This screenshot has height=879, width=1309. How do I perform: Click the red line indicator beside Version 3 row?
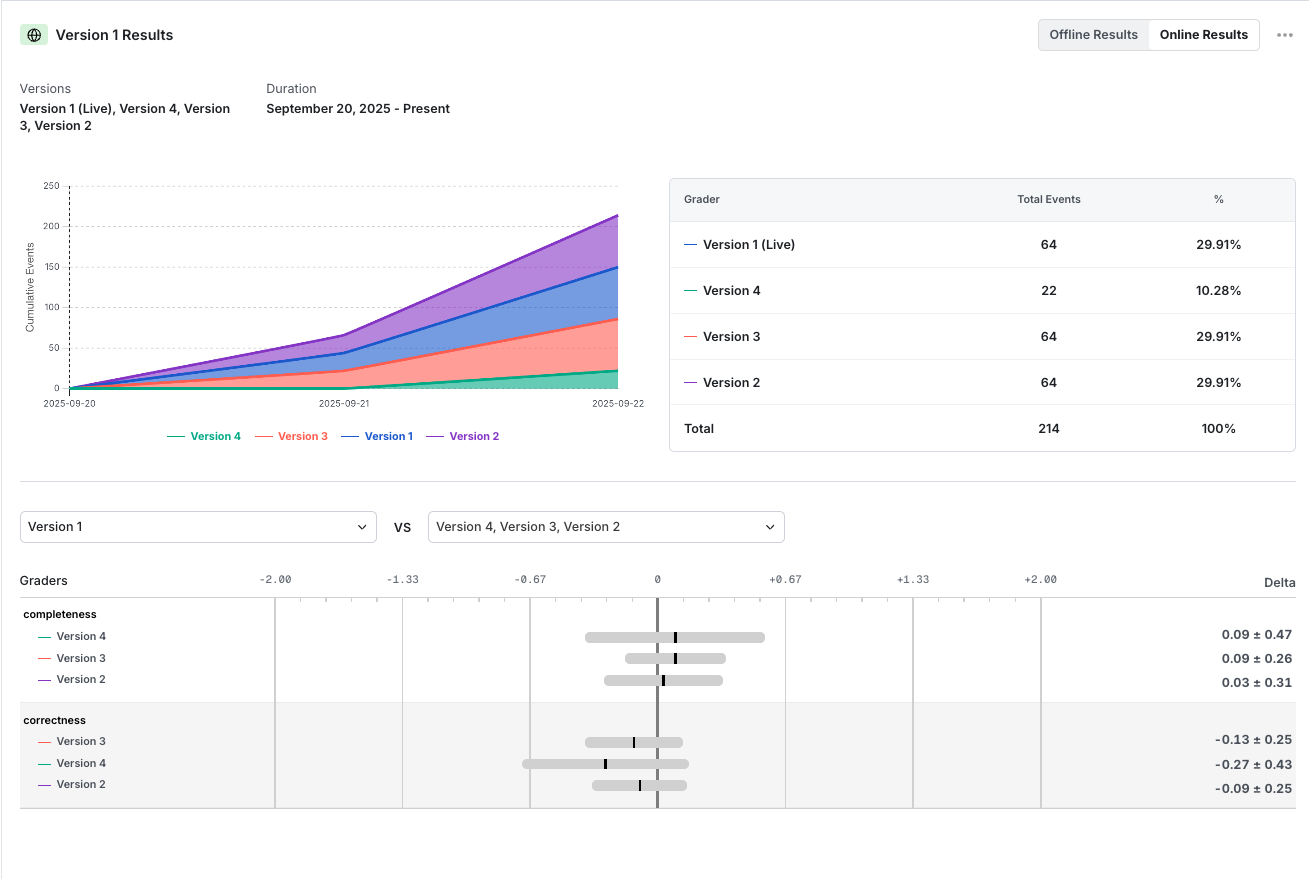coord(692,336)
